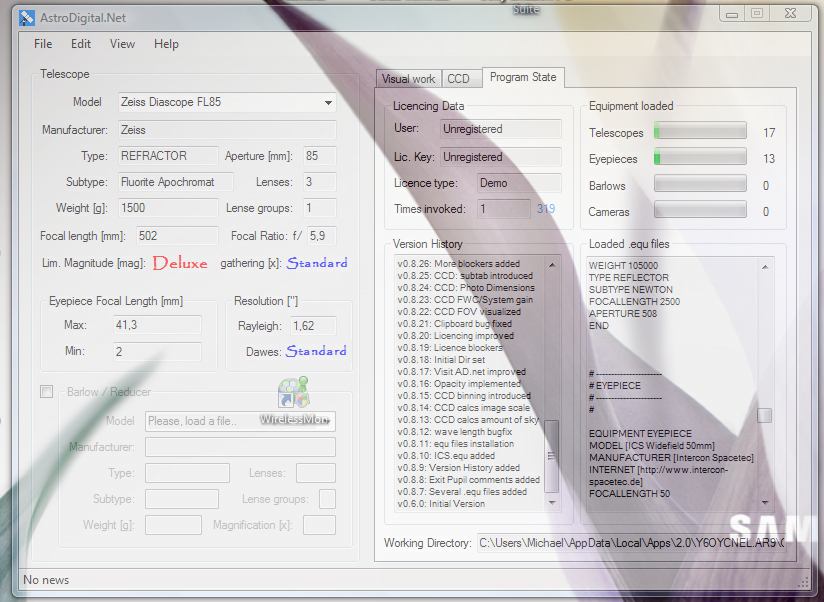Click the Times invoked field
824x602 pixels.
[503, 209]
